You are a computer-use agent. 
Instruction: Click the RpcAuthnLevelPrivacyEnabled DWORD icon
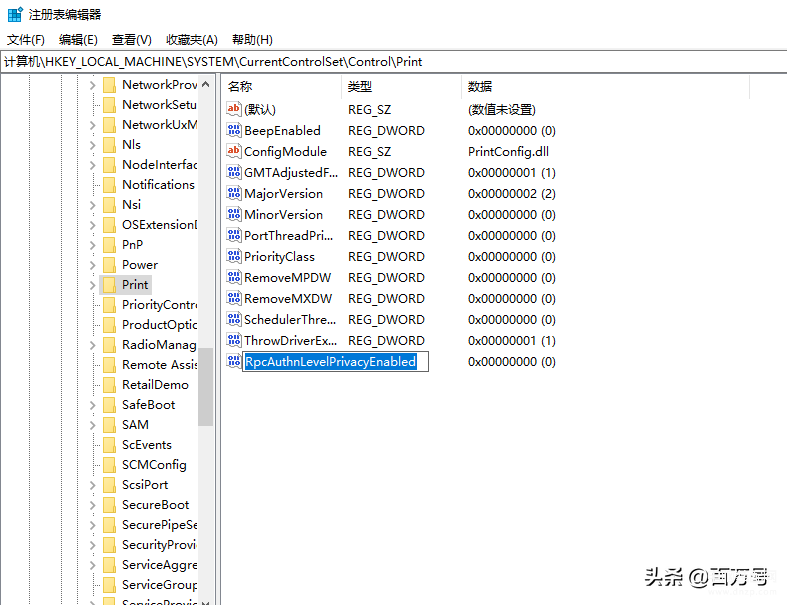(x=234, y=361)
